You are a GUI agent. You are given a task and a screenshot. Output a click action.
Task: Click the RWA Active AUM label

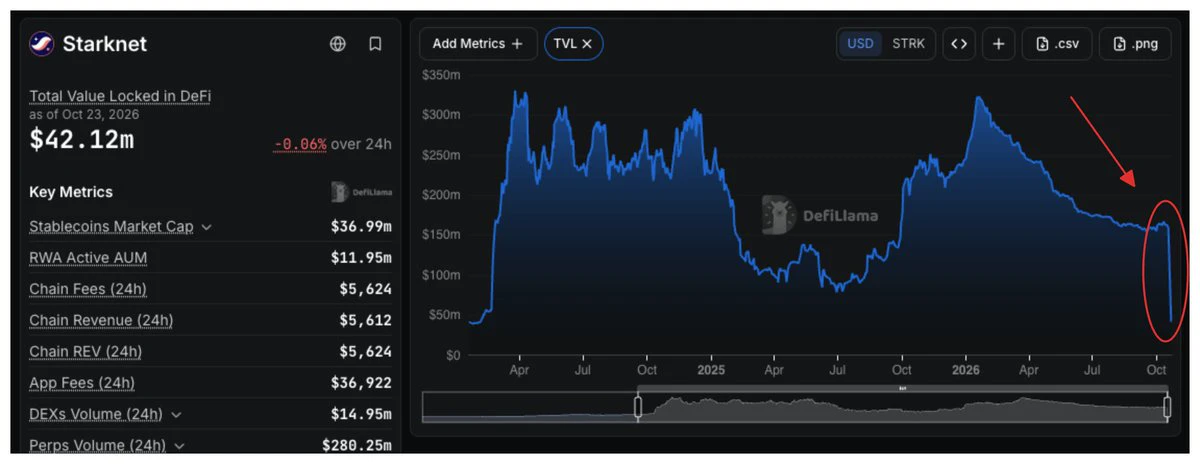tap(88, 258)
